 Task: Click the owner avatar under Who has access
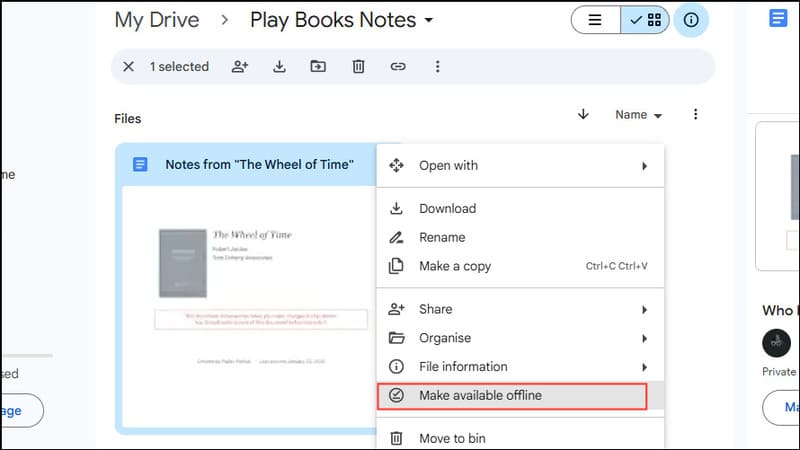pos(776,343)
